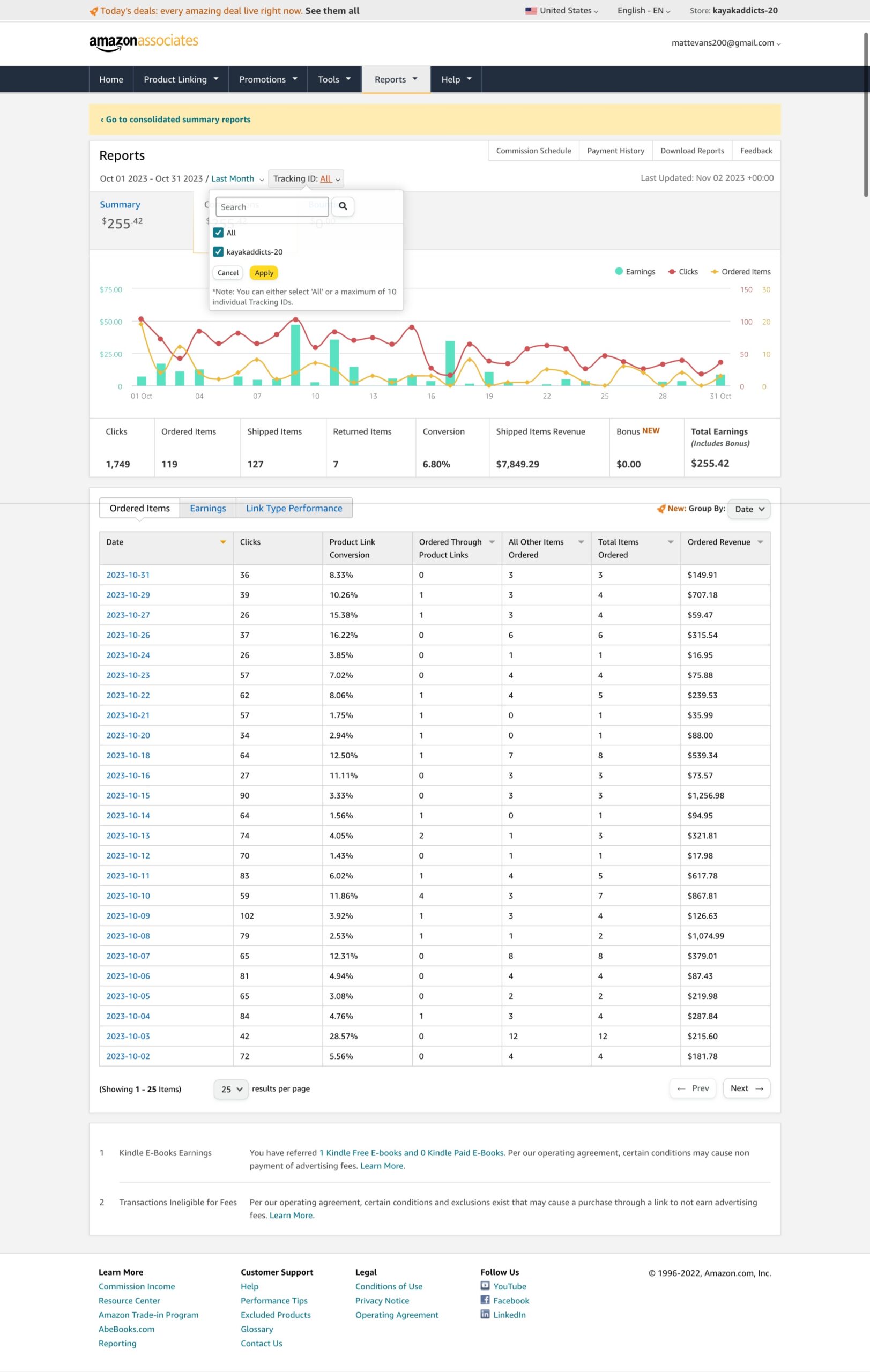Click the Date column sort arrow
This screenshot has height=1372, width=870.
[223, 542]
